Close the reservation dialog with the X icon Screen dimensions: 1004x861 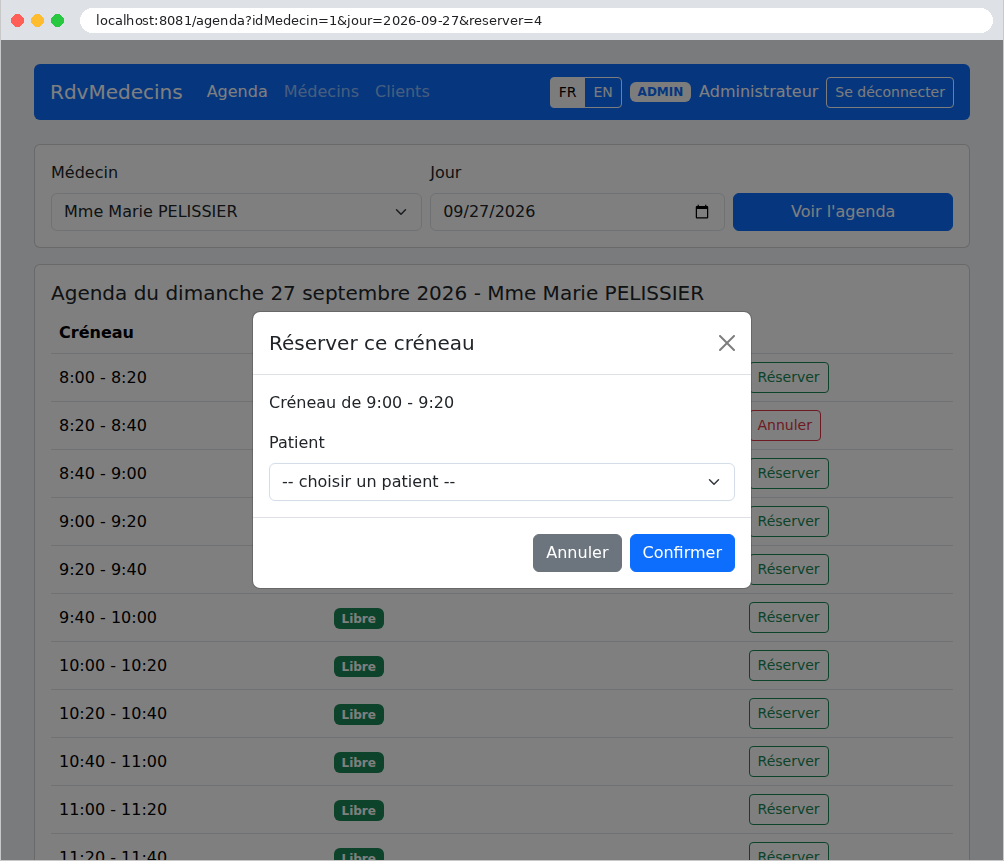[x=726, y=343]
